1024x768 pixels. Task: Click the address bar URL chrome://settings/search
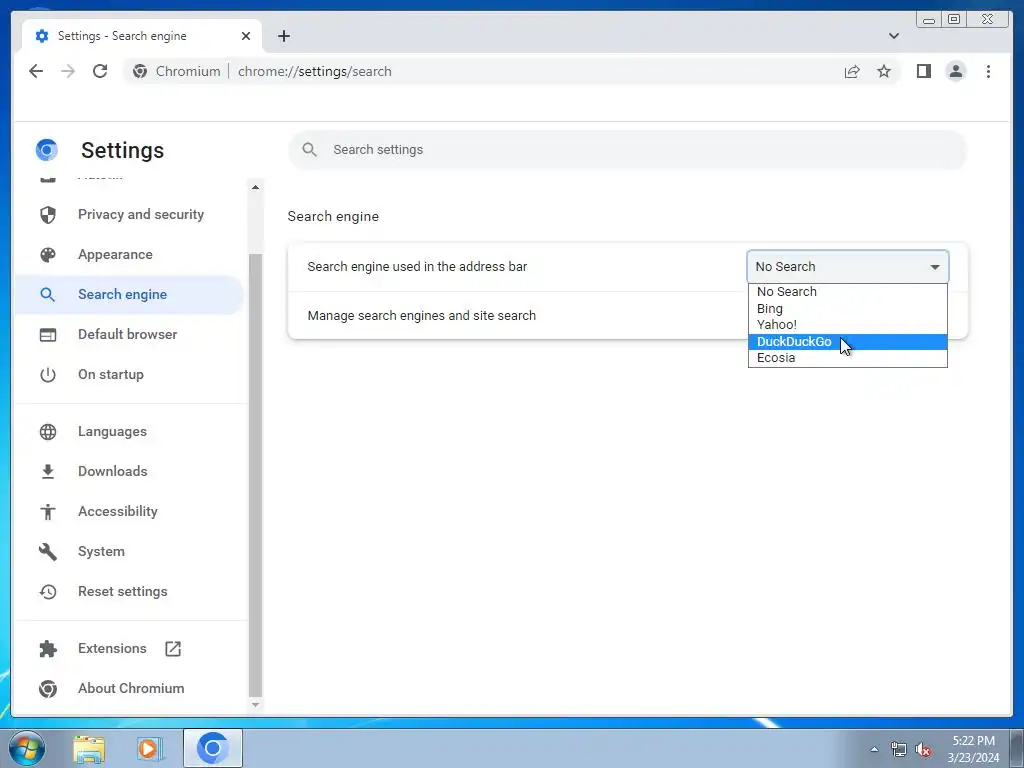315,71
